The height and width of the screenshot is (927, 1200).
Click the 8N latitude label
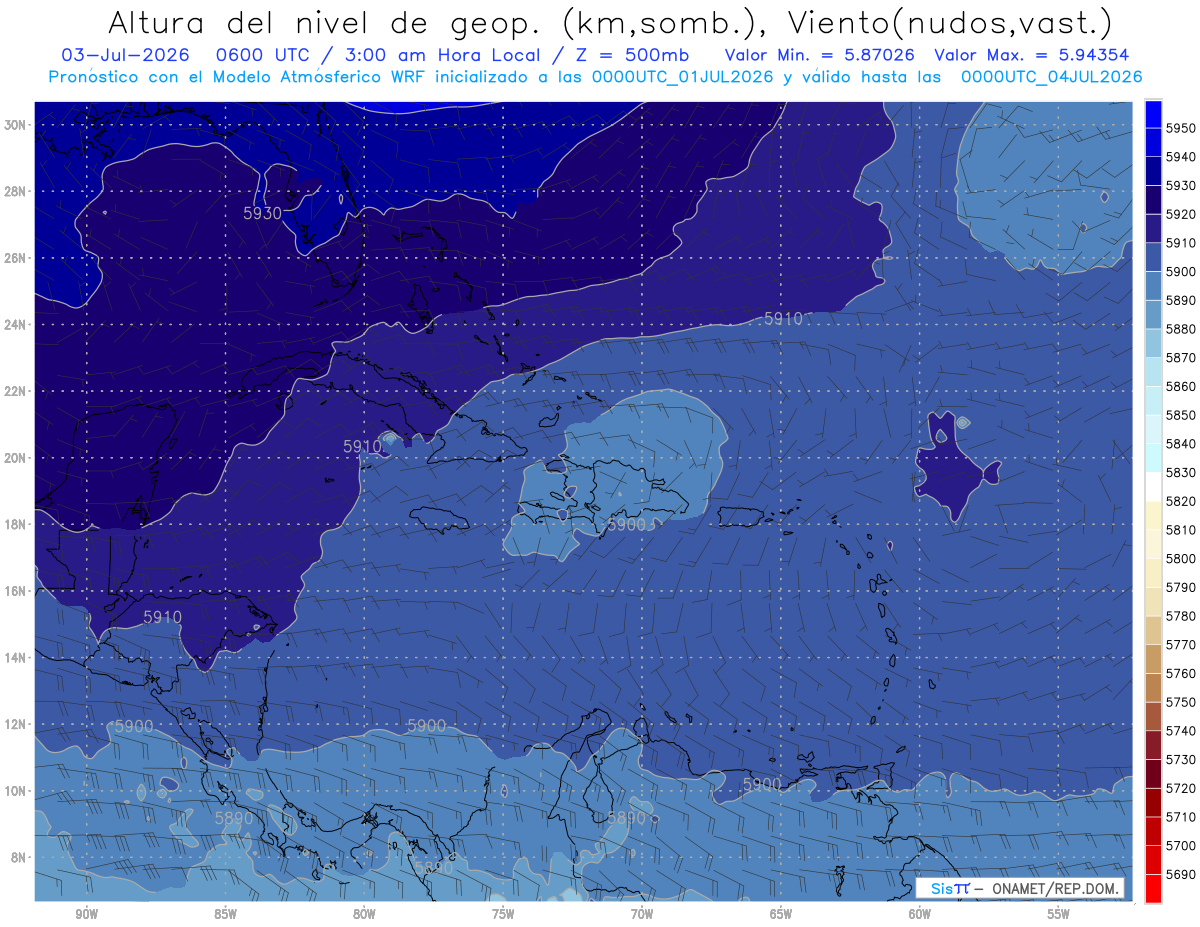pyautogui.click(x=20, y=858)
